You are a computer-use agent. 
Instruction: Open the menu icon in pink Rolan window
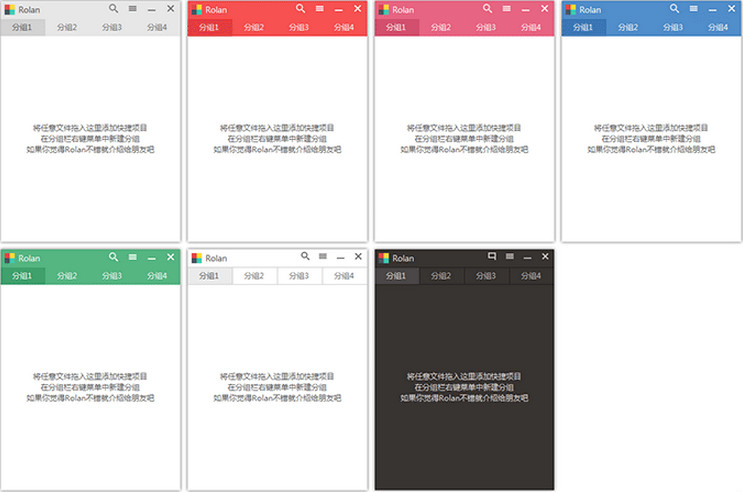point(507,9)
